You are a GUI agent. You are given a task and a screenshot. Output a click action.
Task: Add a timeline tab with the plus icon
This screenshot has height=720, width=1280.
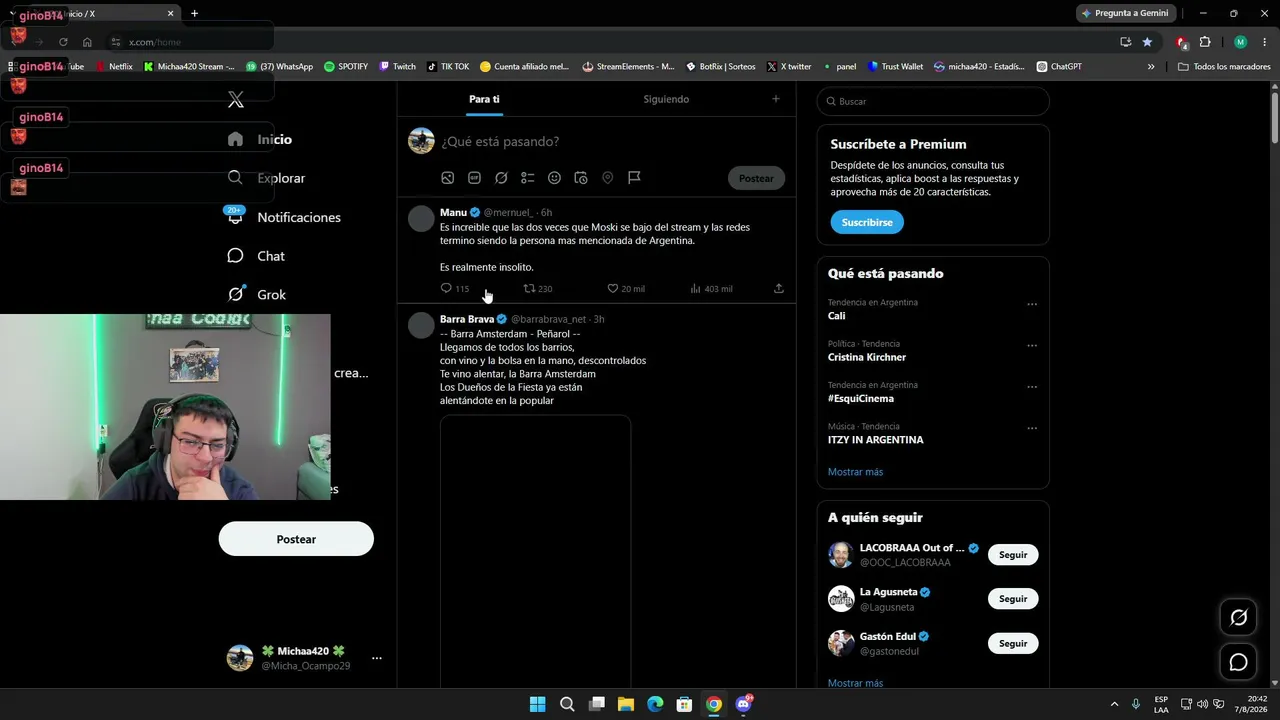tap(775, 99)
